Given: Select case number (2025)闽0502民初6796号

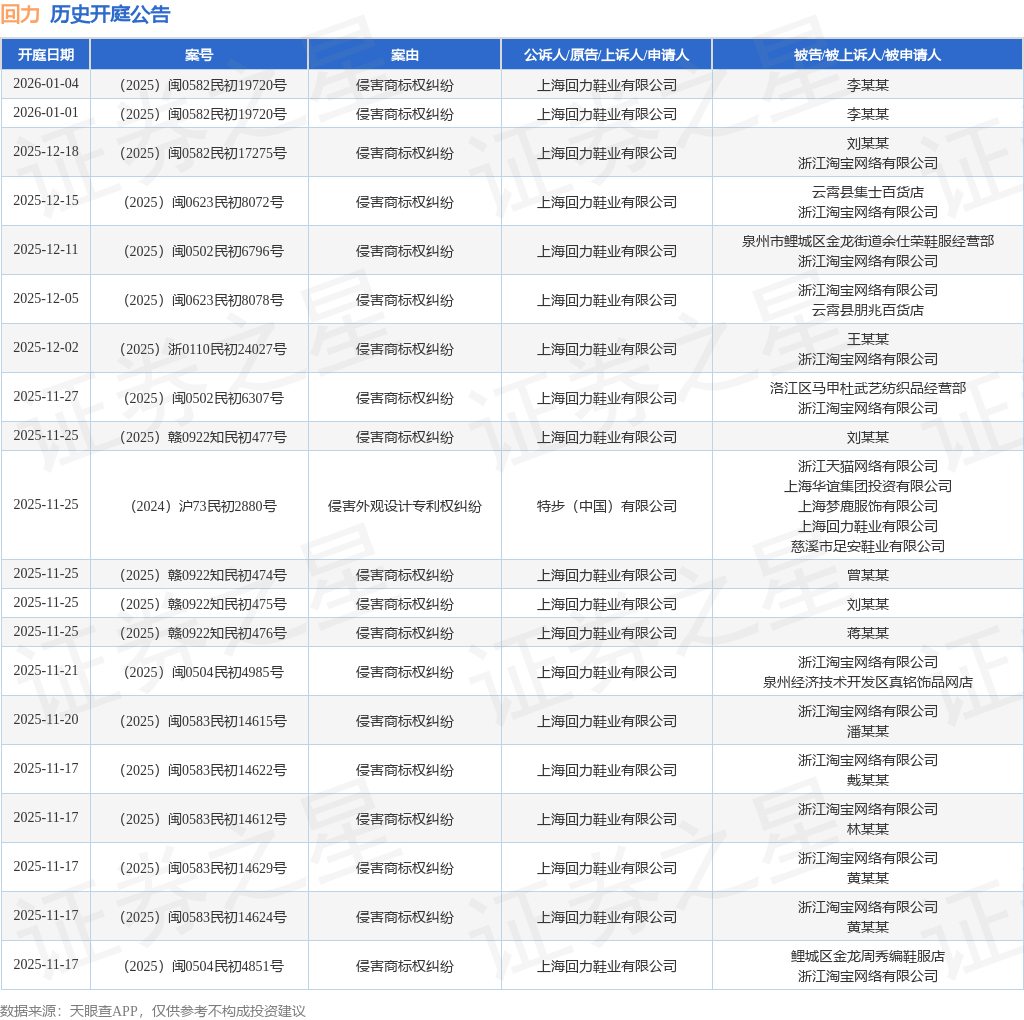Looking at the screenshot, I should coord(203,251).
